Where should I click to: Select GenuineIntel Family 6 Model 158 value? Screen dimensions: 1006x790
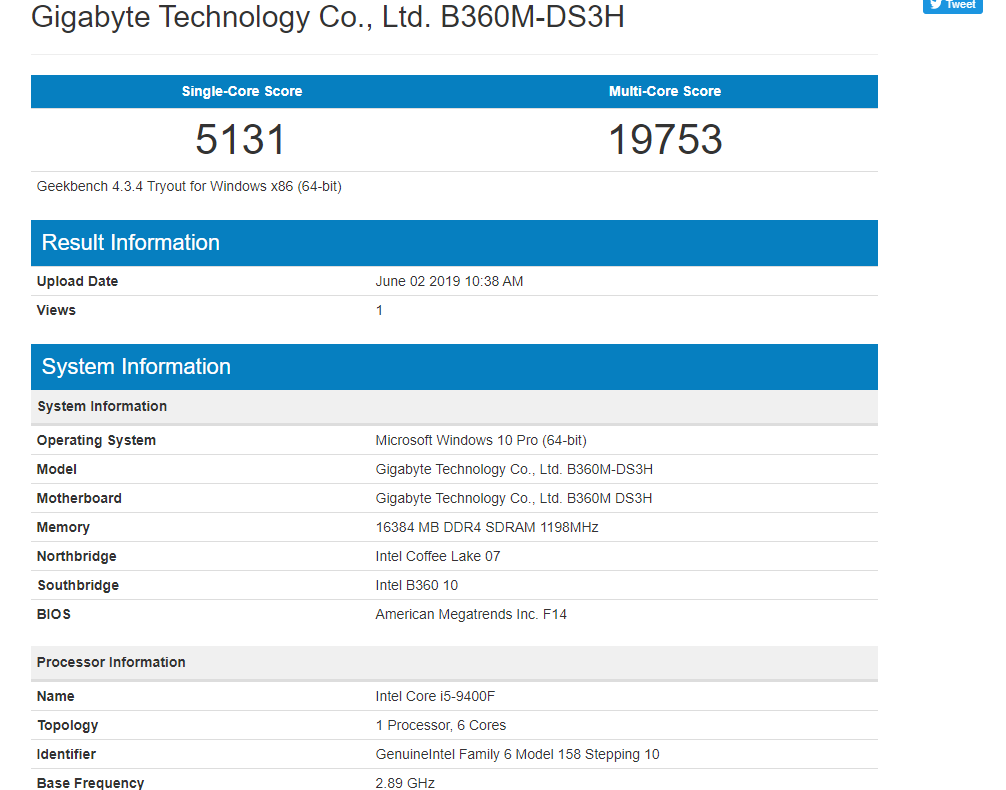[517, 754]
